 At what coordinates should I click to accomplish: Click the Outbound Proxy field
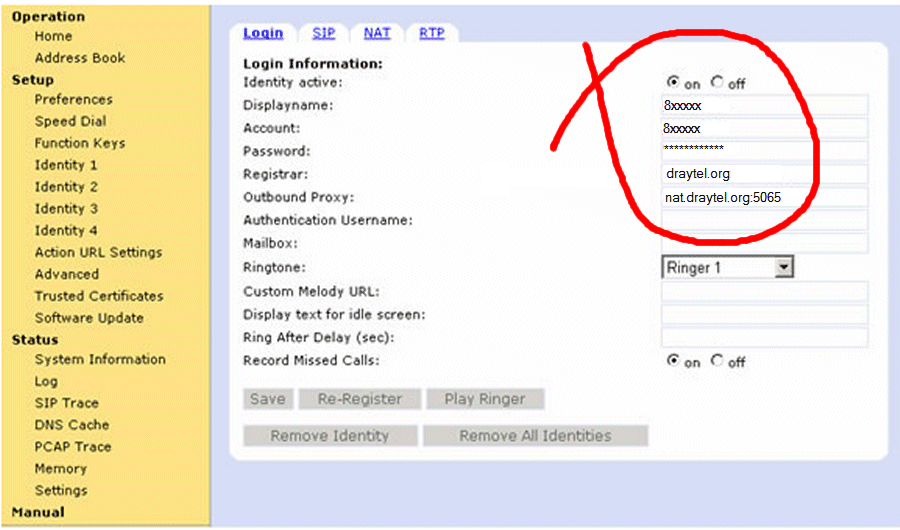(765, 198)
